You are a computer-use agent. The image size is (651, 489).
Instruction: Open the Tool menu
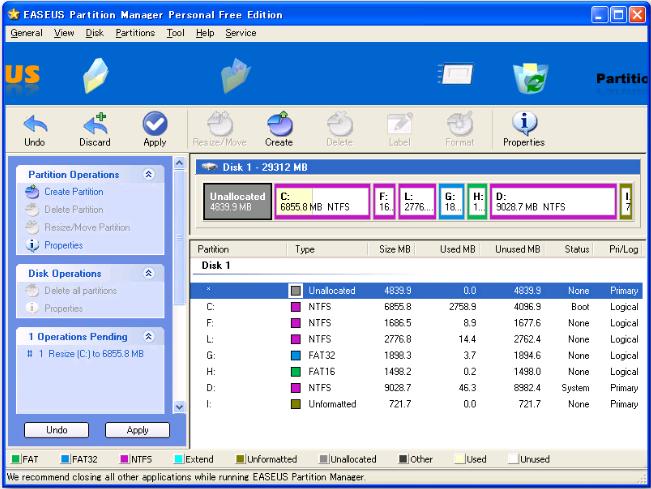tap(176, 33)
